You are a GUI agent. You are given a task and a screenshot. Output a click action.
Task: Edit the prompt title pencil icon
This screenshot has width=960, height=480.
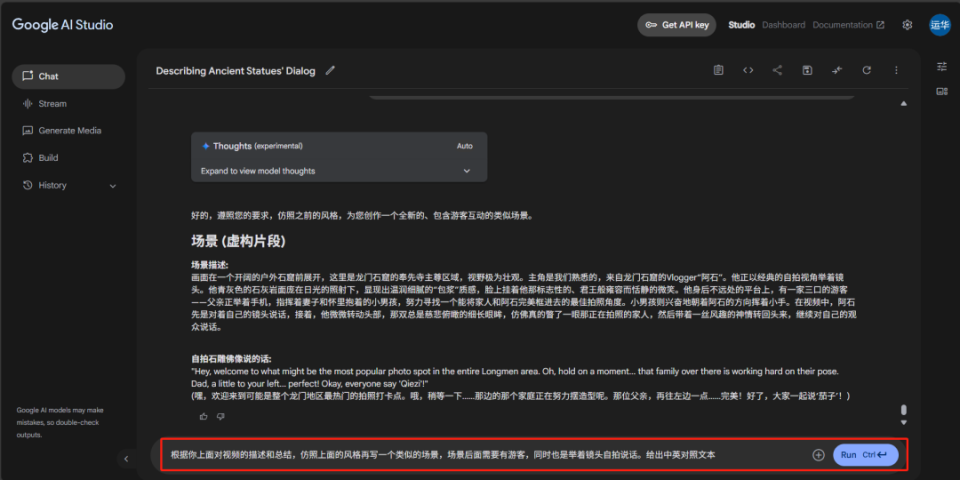pos(330,70)
